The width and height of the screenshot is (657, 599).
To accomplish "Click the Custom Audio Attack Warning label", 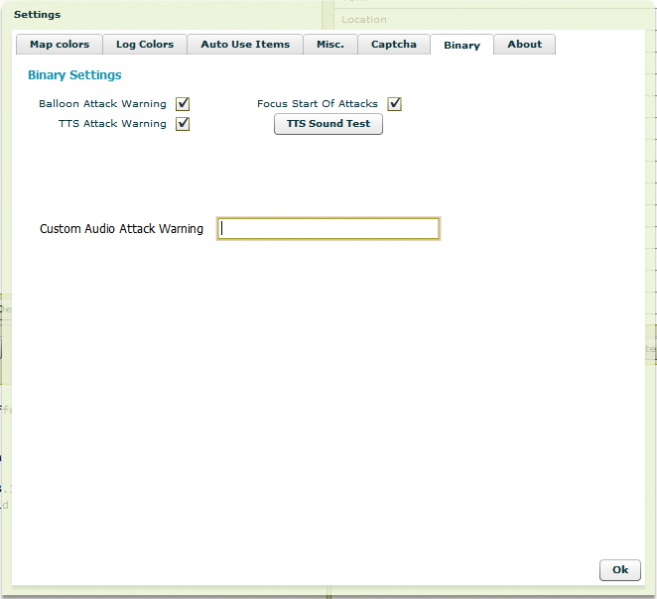I will (x=121, y=229).
